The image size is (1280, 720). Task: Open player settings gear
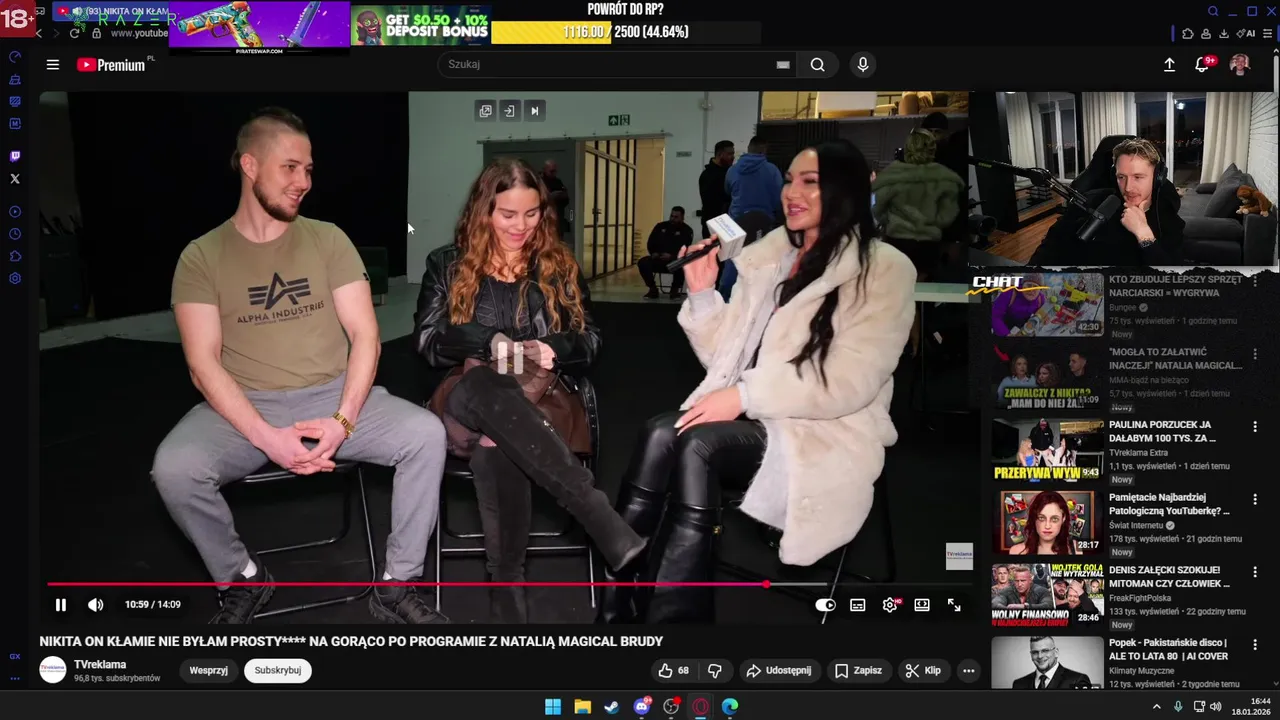point(890,605)
